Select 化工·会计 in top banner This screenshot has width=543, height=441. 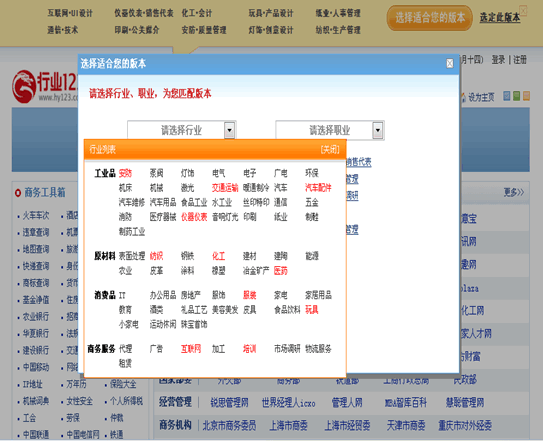click(197, 14)
